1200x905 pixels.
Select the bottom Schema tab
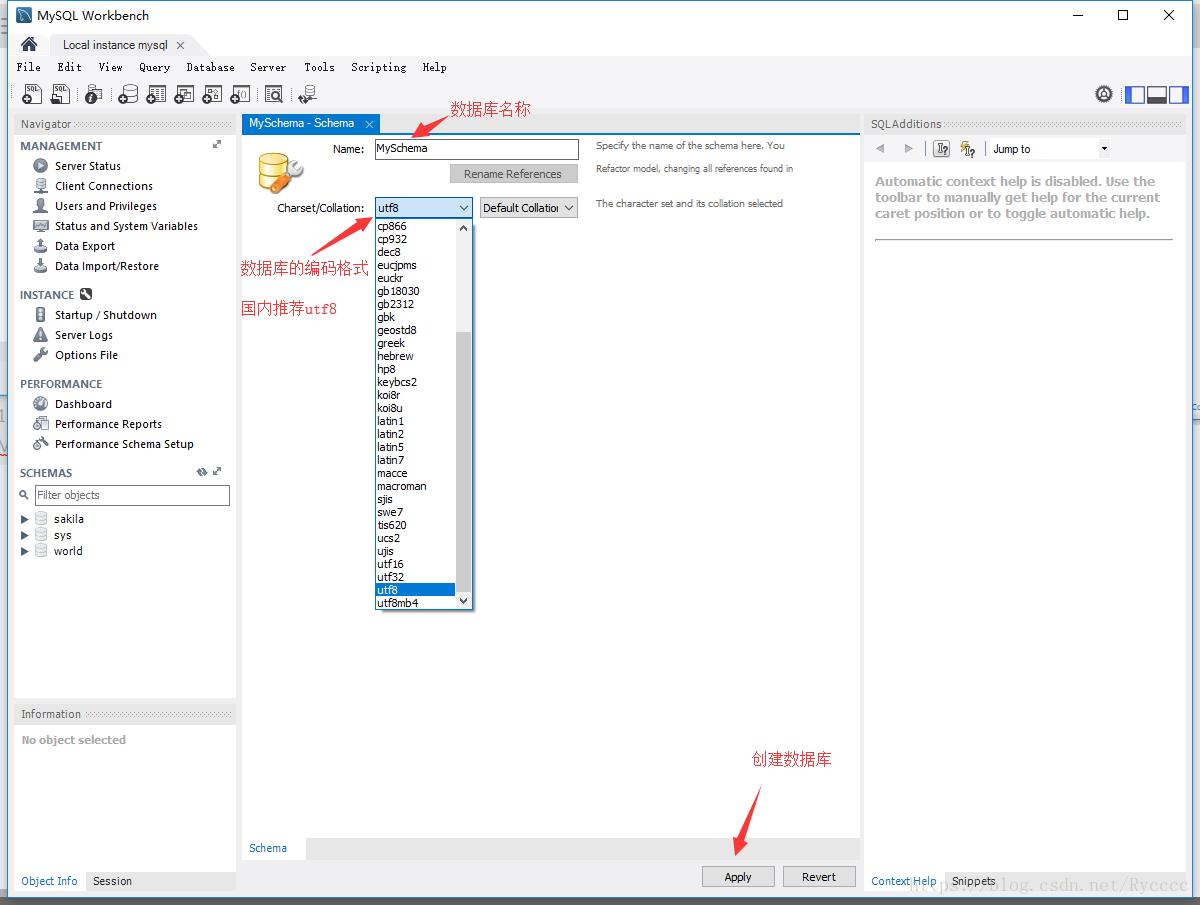coord(268,848)
